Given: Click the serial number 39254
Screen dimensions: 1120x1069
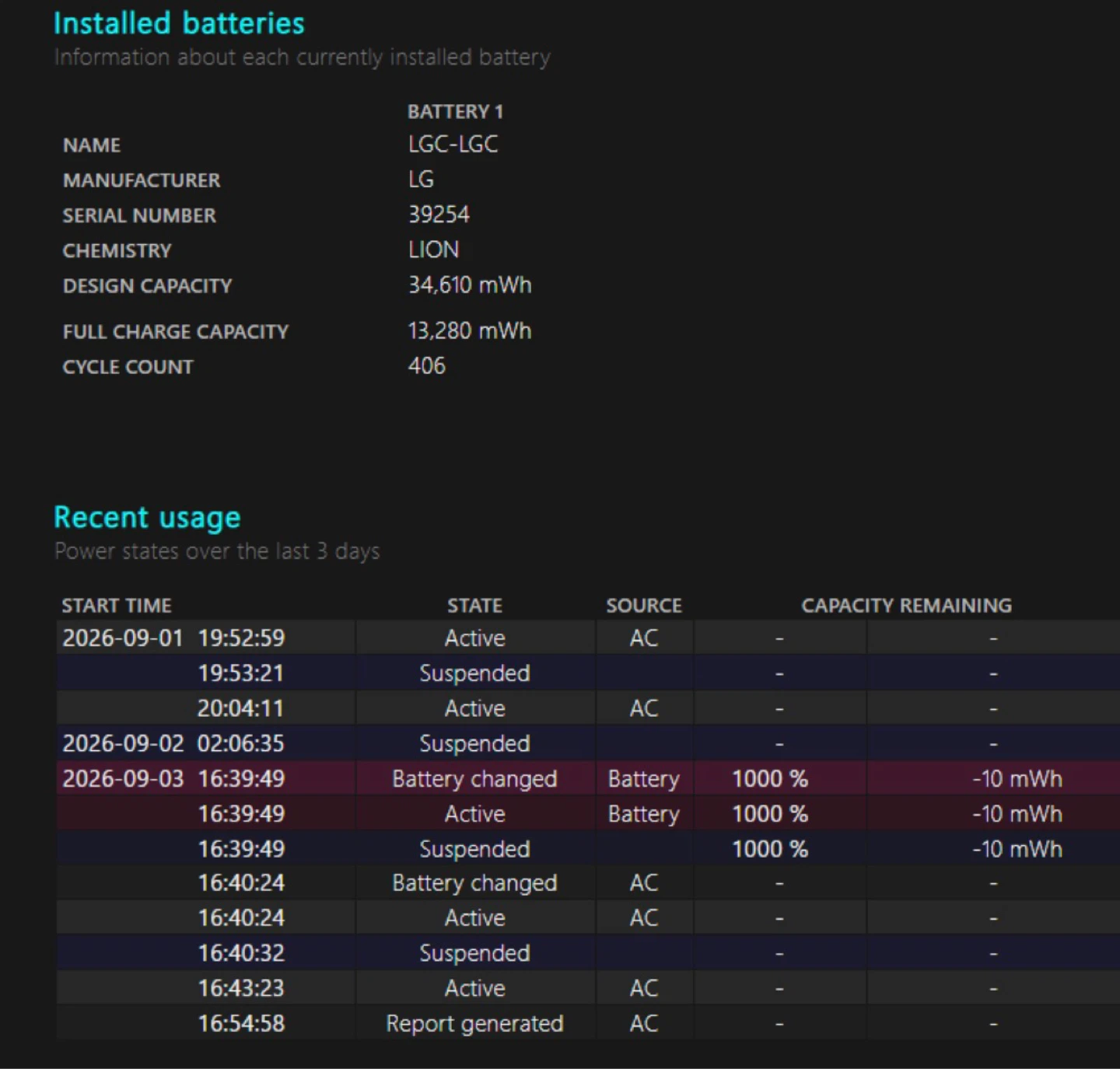Looking at the screenshot, I should 439,215.
